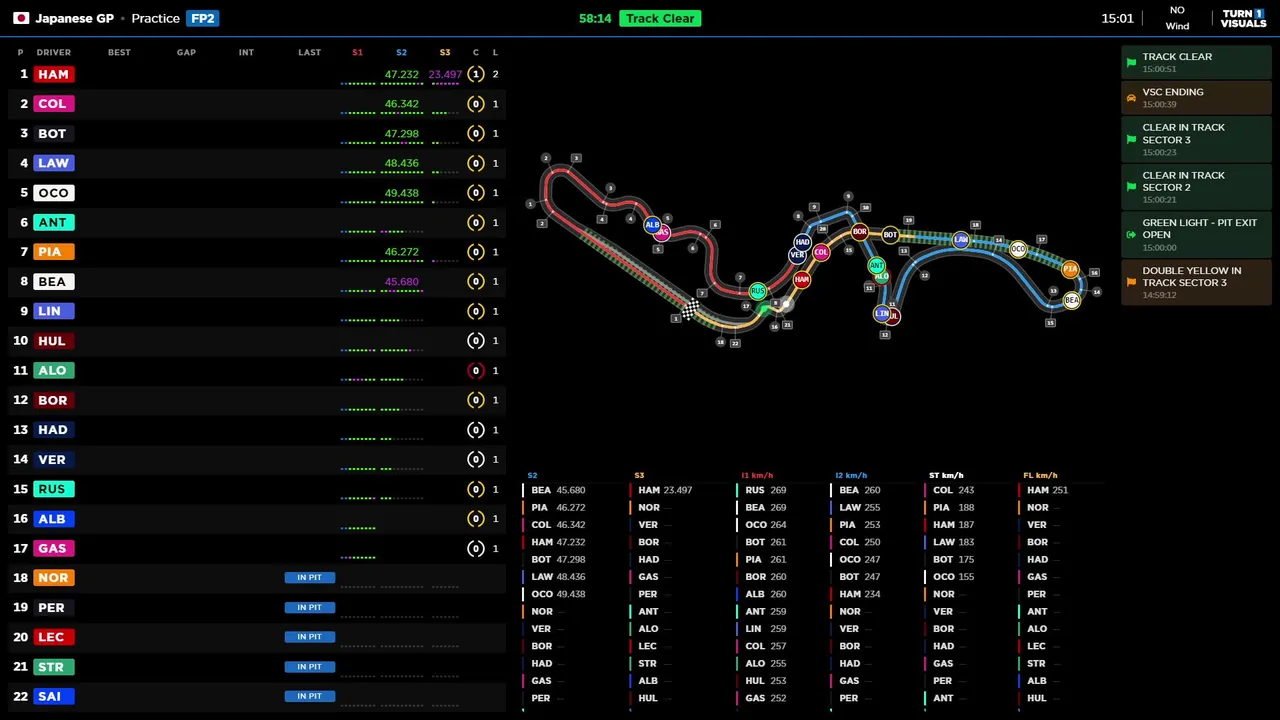Click the NO Wind indicator
The image size is (1280, 720).
click(1177, 18)
